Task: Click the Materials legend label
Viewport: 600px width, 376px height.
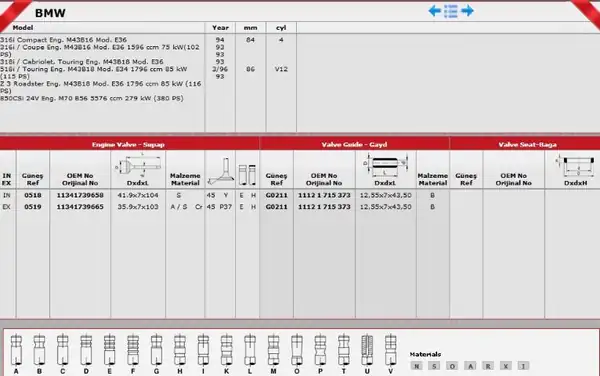Action: click(425, 354)
